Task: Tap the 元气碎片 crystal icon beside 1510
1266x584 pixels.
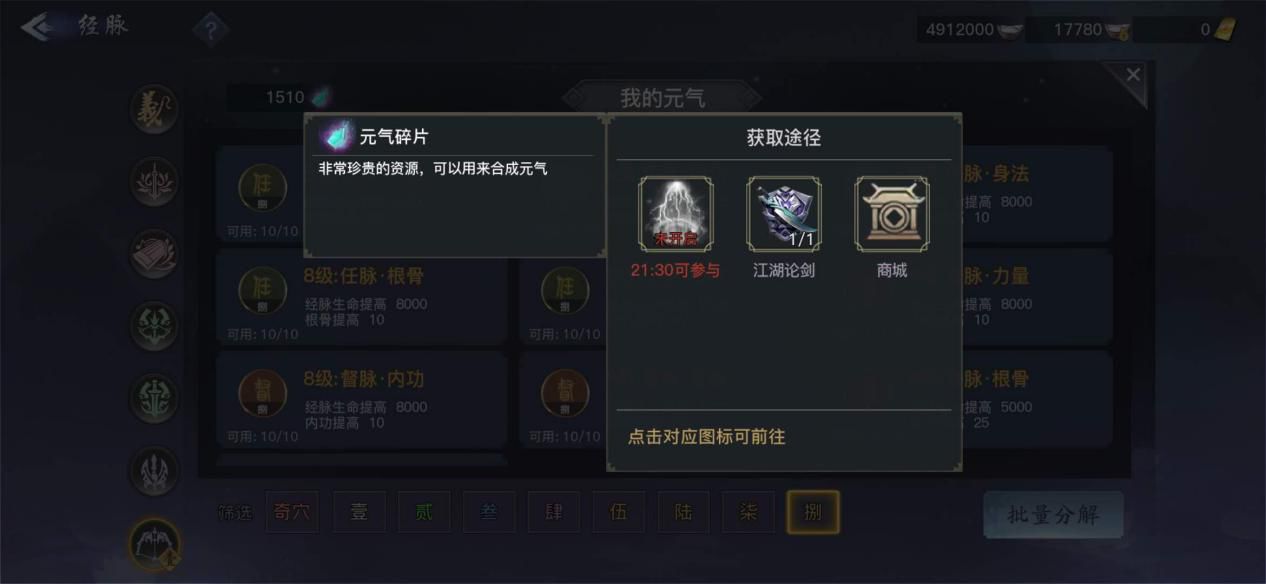Action: (320, 97)
